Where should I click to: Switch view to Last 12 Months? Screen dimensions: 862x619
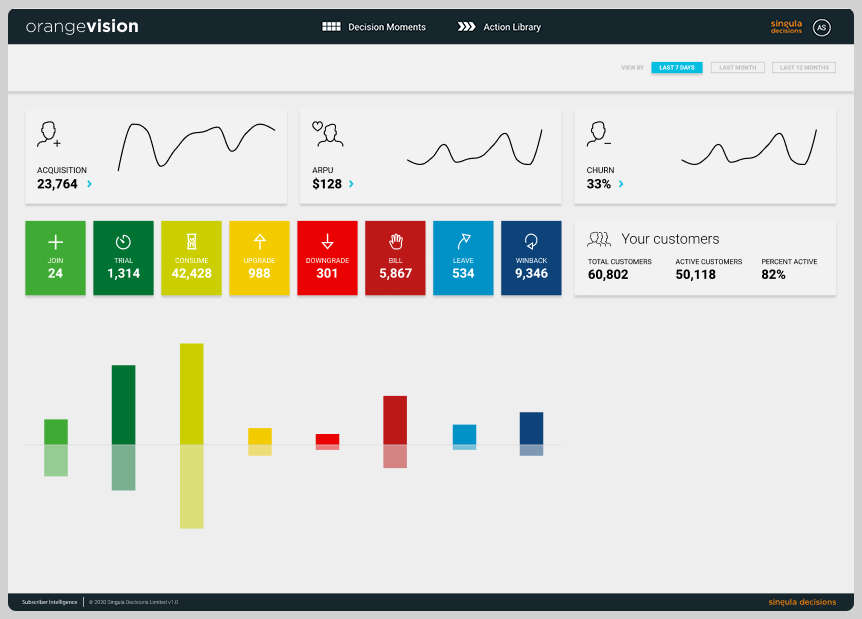[804, 68]
